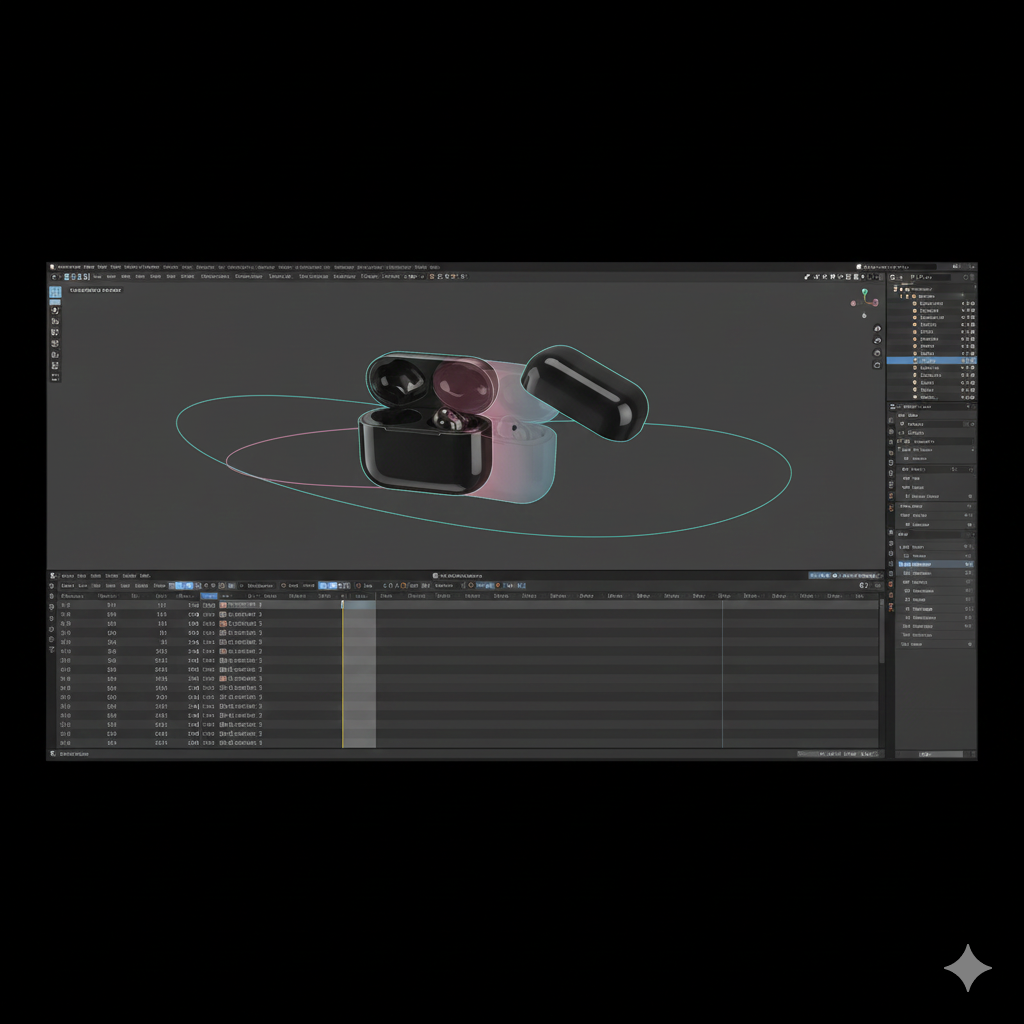The width and height of the screenshot is (1024, 1024).
Task: Hide the selected earbud object in the Outliner
Action: pos(962,360)
